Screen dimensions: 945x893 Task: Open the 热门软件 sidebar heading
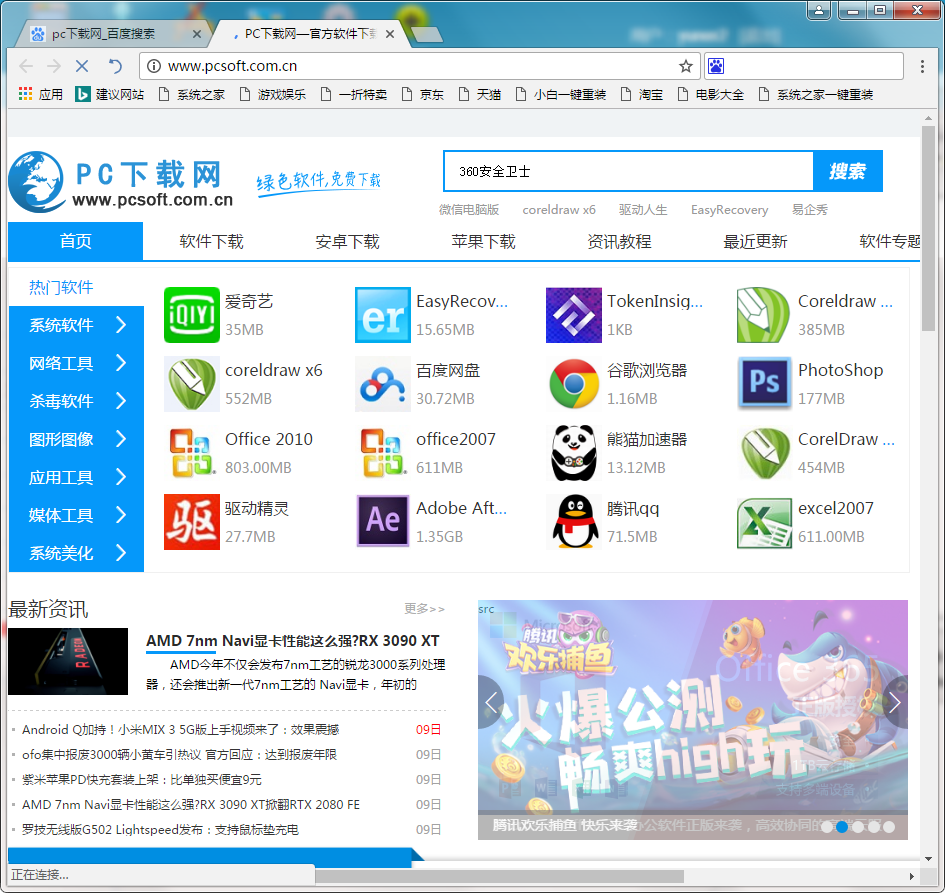click(61, 287)
